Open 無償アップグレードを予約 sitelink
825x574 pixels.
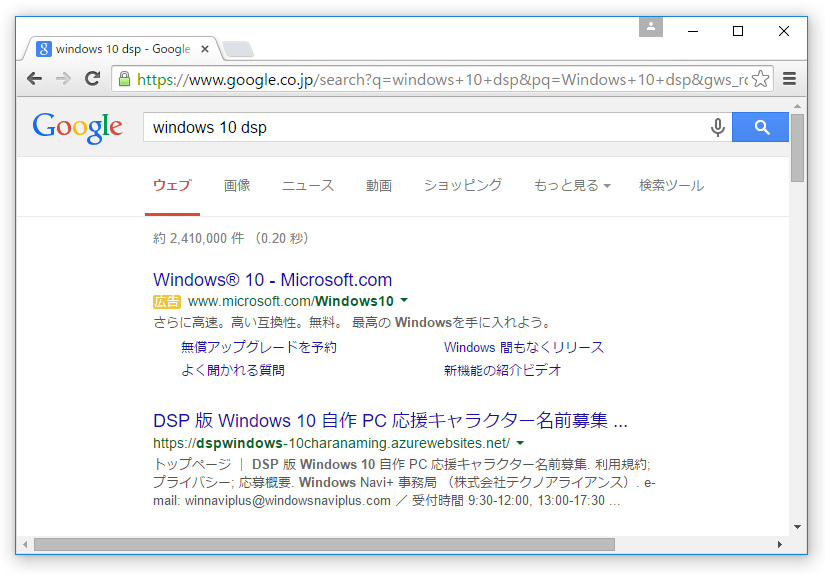point(258,347)
